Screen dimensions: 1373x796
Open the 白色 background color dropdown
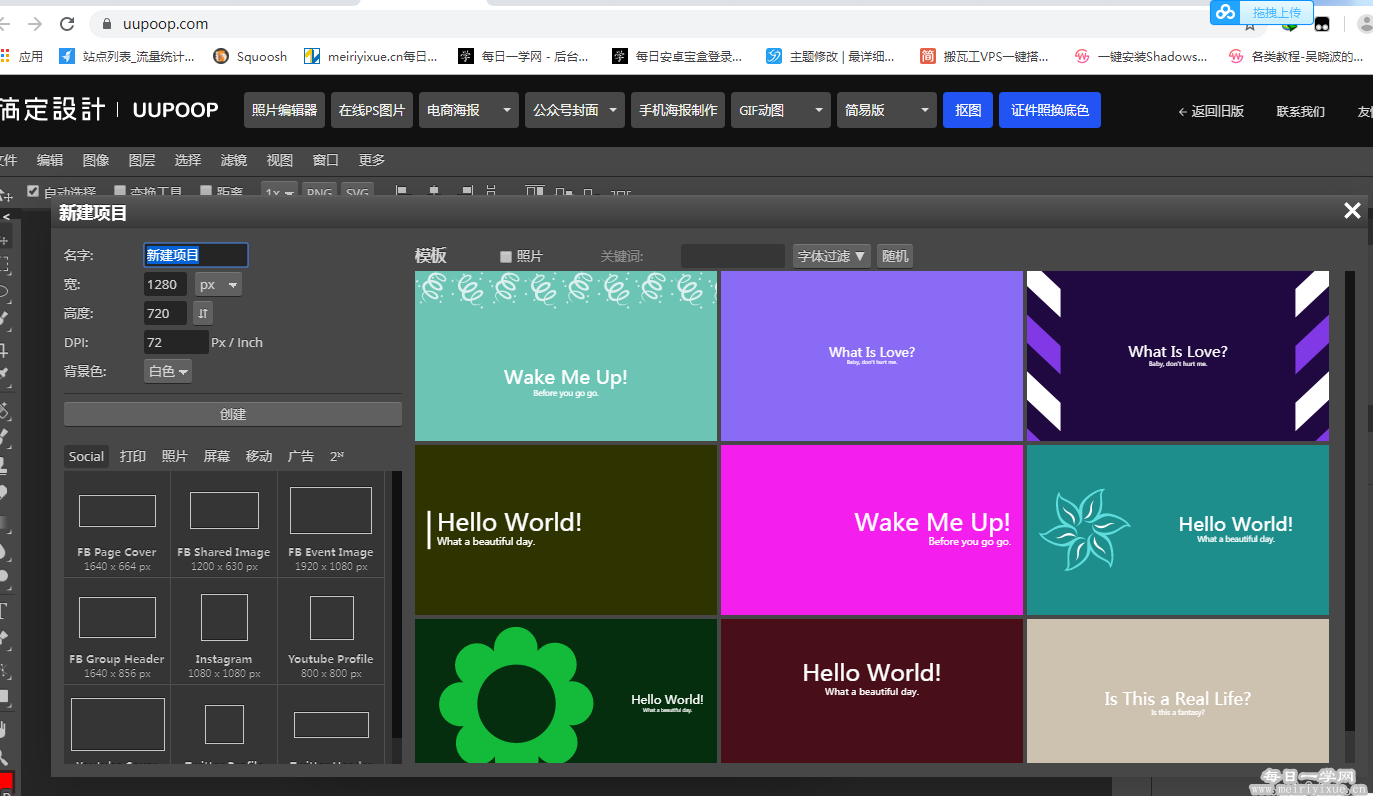click(x=168, y=371)
